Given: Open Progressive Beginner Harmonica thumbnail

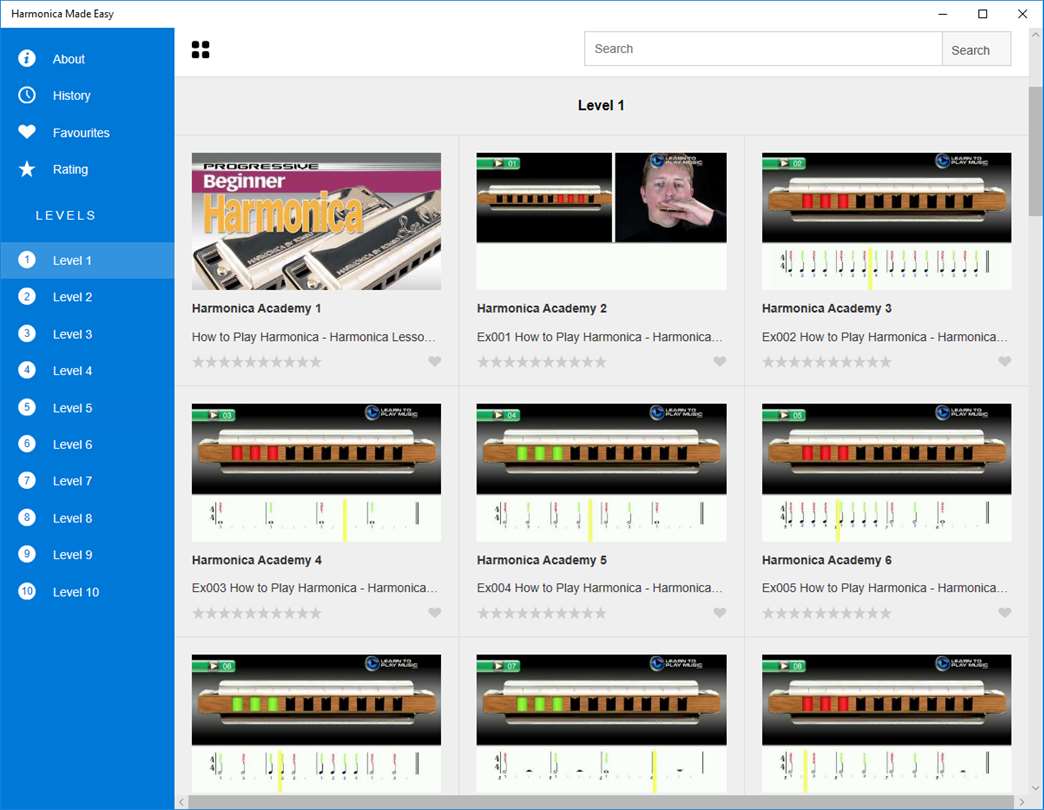Looking at the screenshot, I should pos(316,221).
